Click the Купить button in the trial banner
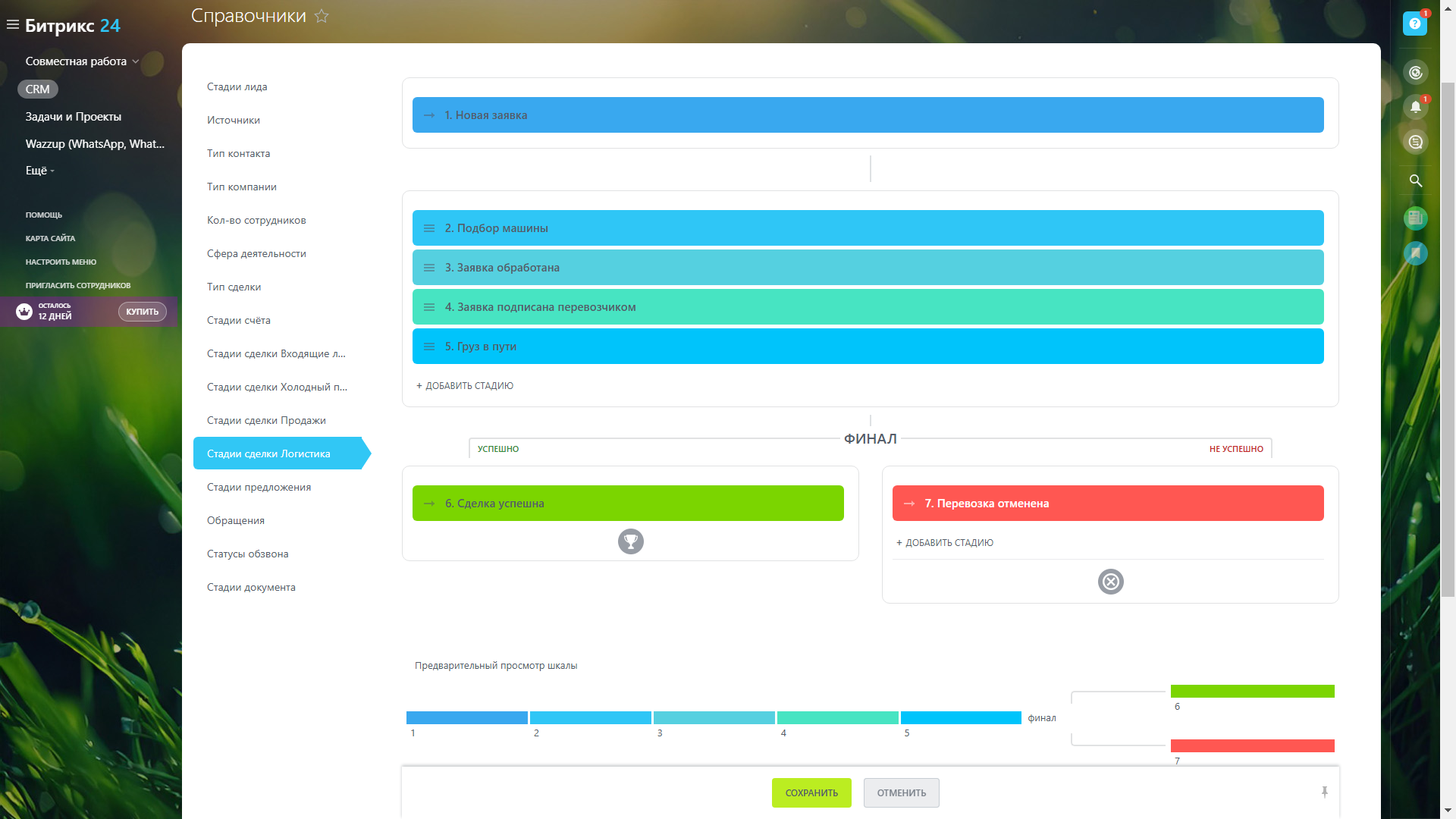The image size is (1456, 819). [x=142, y=312]
